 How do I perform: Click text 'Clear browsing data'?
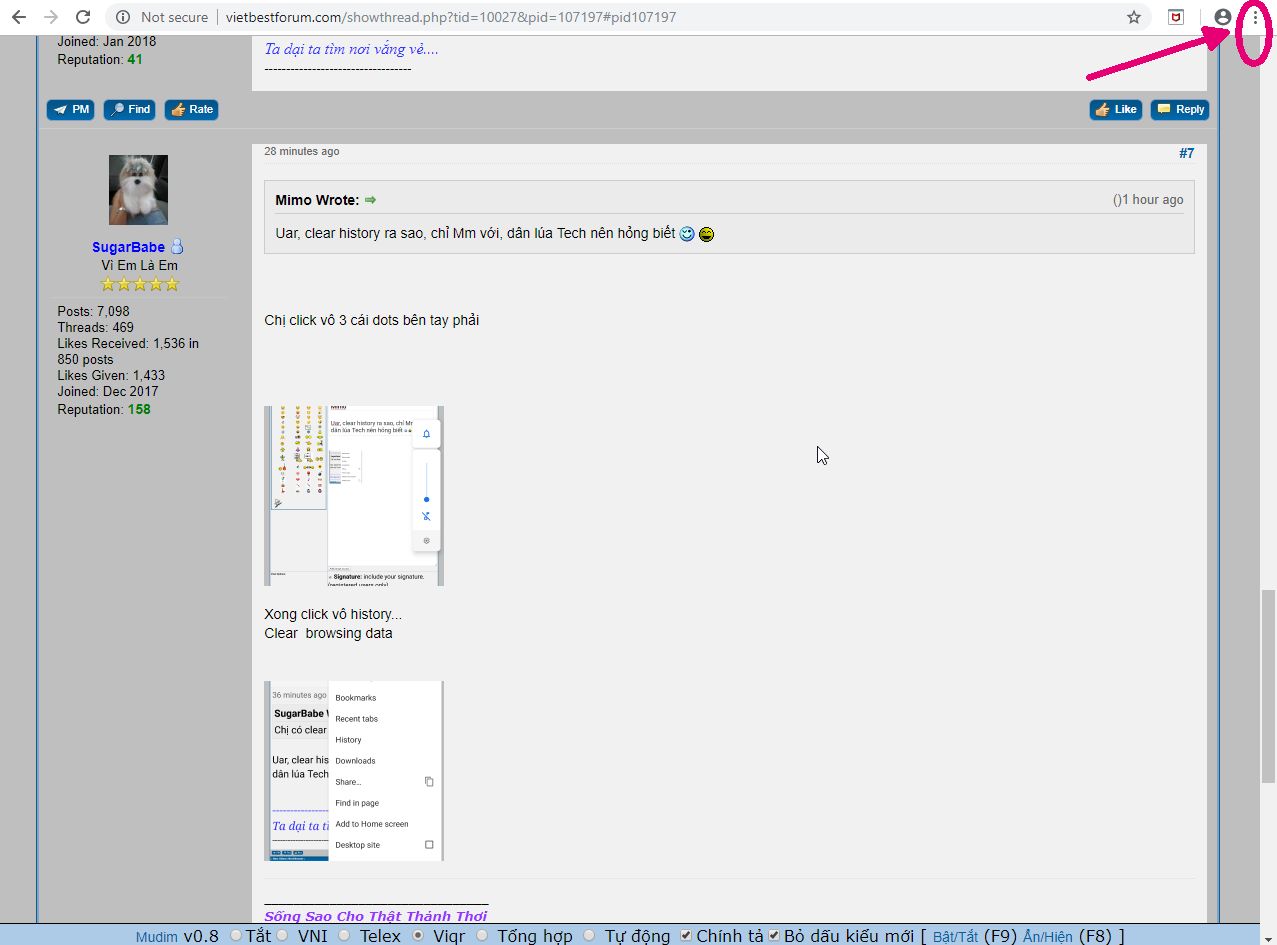[328, 633]
